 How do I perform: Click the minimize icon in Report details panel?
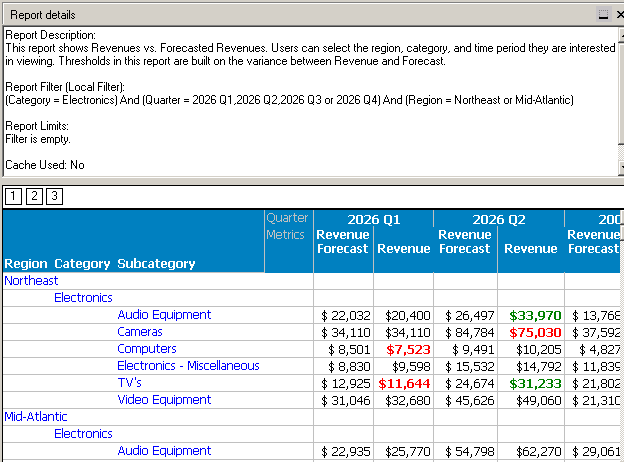603,15
